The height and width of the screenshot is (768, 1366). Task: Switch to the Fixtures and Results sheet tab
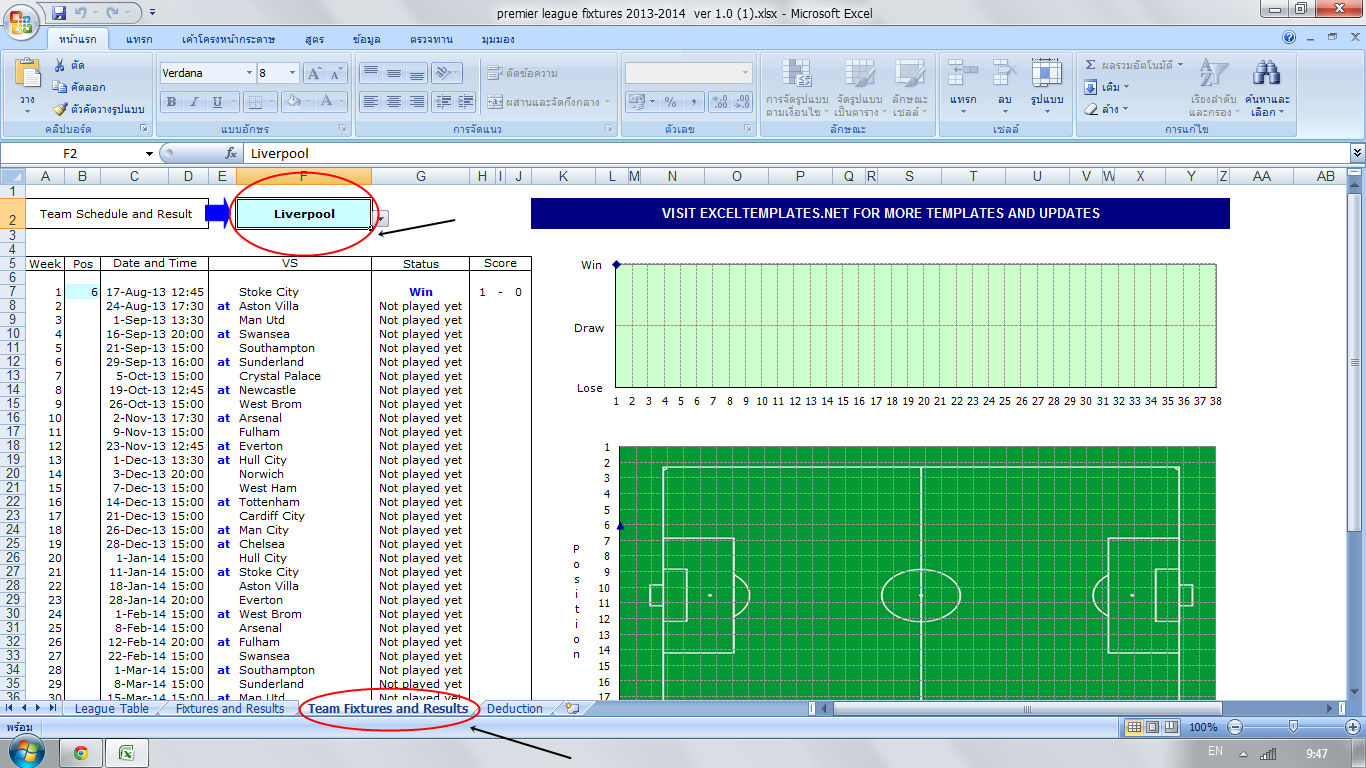pos(230,708)
